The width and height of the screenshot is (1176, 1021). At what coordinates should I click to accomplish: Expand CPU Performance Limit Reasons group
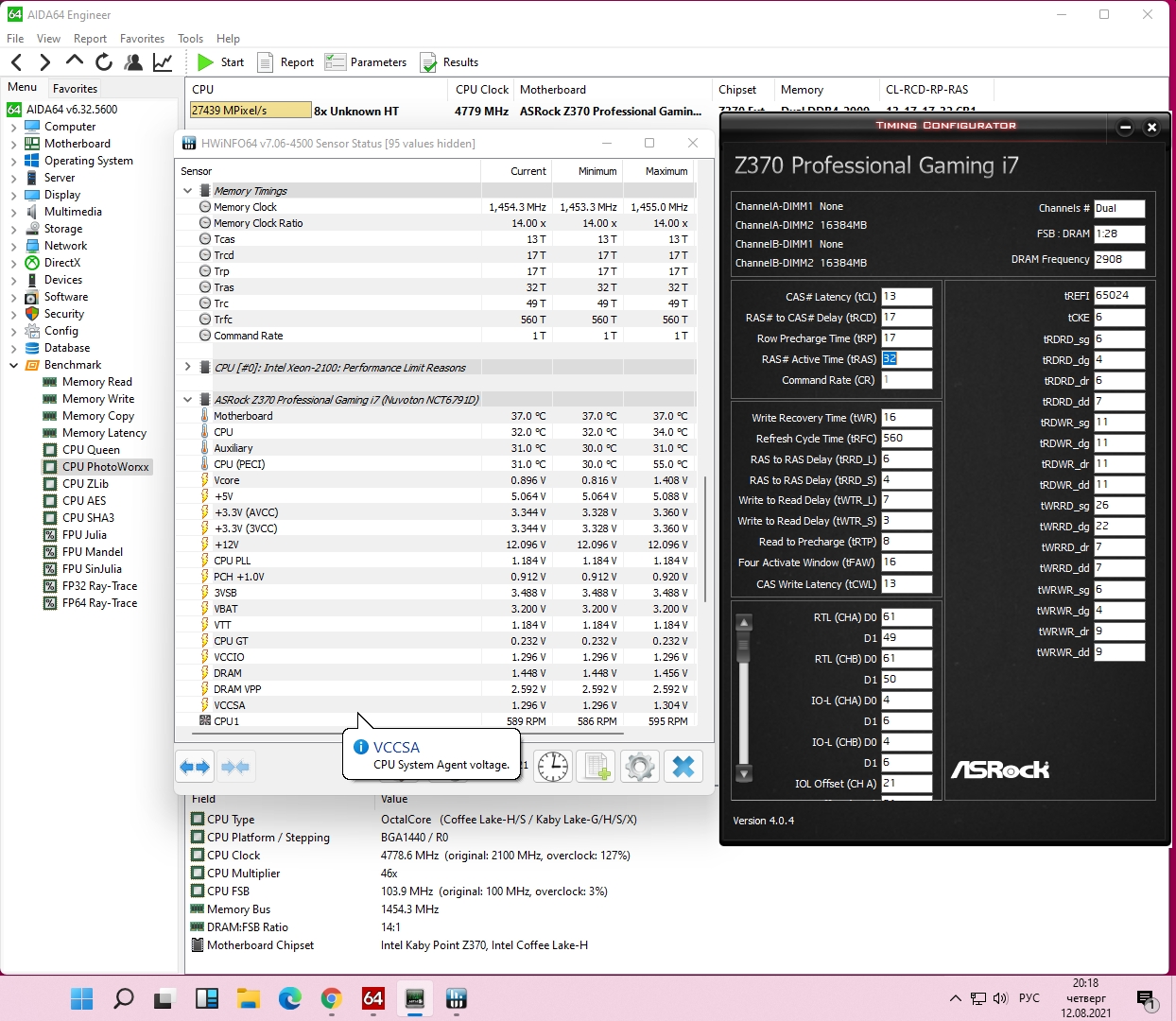(x=187, y=368)
